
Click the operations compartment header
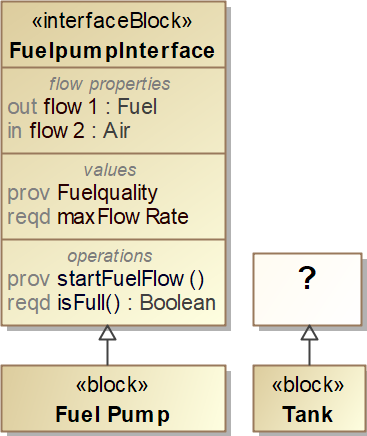click(110, 256)
